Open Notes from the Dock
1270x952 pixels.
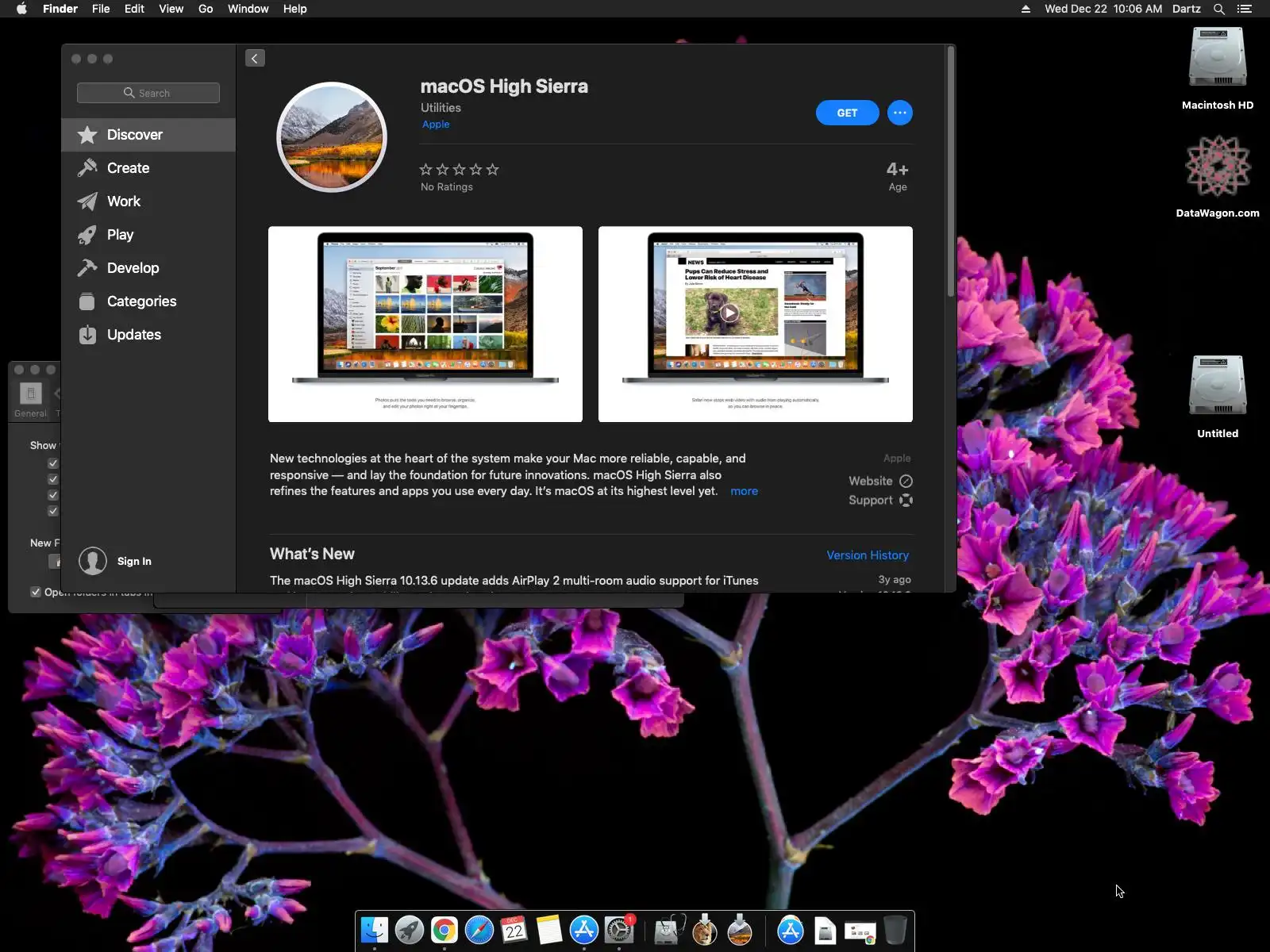pos(549,930)
